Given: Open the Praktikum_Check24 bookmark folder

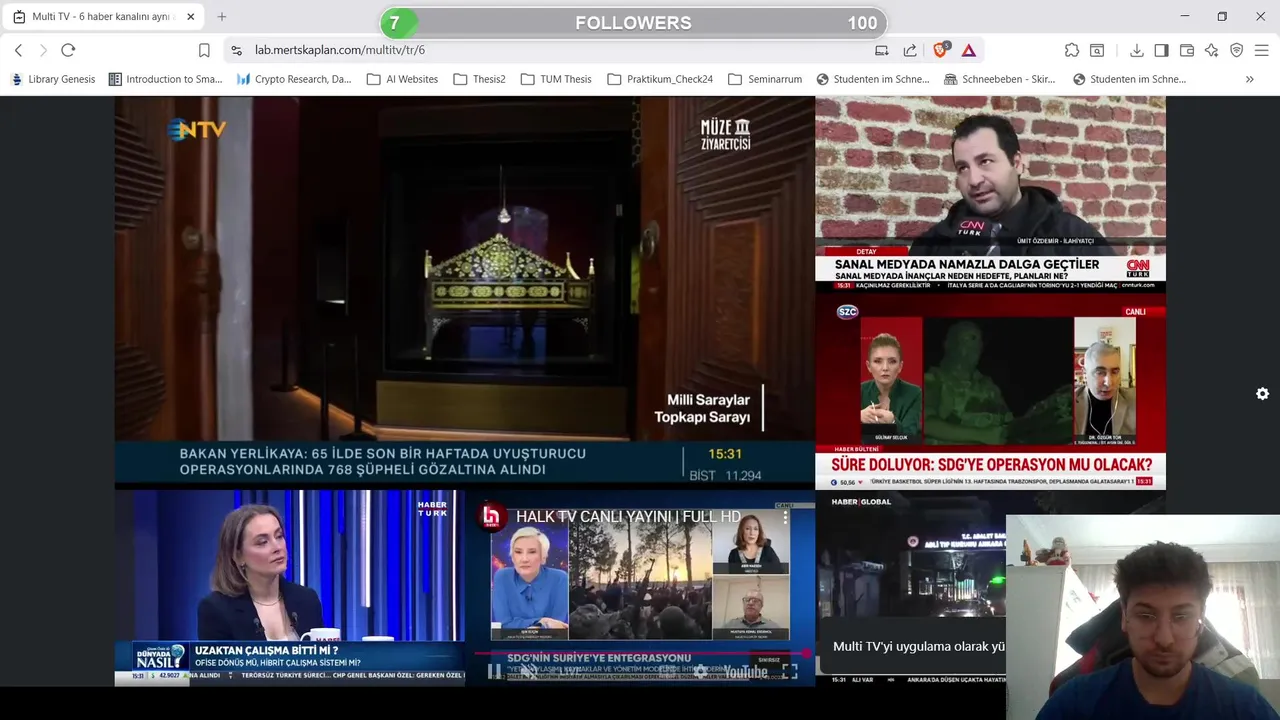Looking at the screenshot, I should [x=660, y=79].
